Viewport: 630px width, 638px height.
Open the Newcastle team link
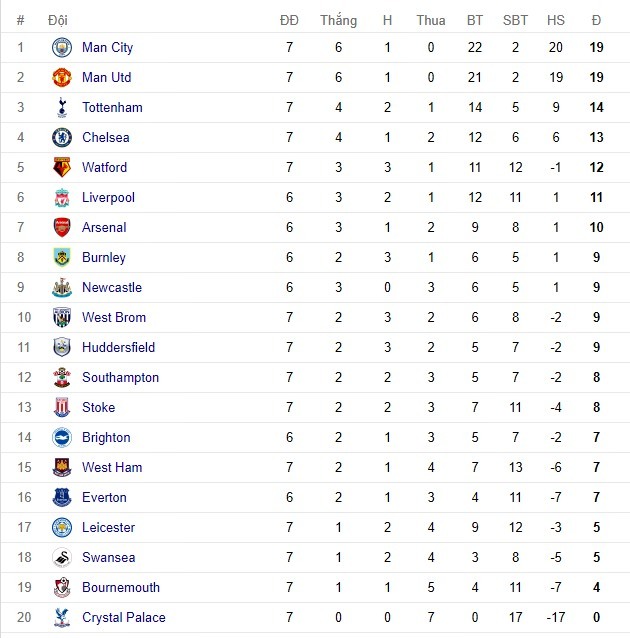click(x=112, y=287)
